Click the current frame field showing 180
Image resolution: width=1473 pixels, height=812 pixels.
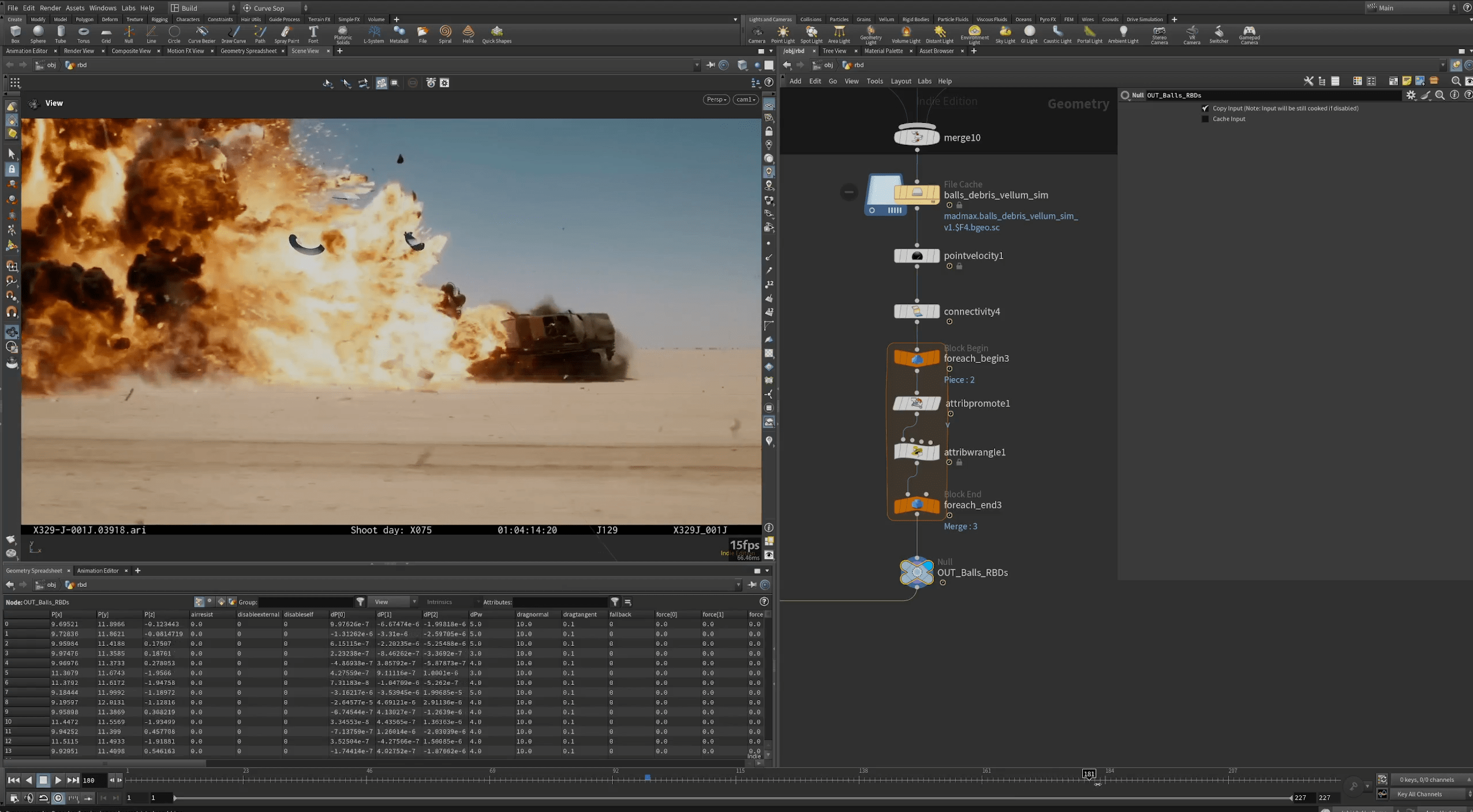click(95, 780)
